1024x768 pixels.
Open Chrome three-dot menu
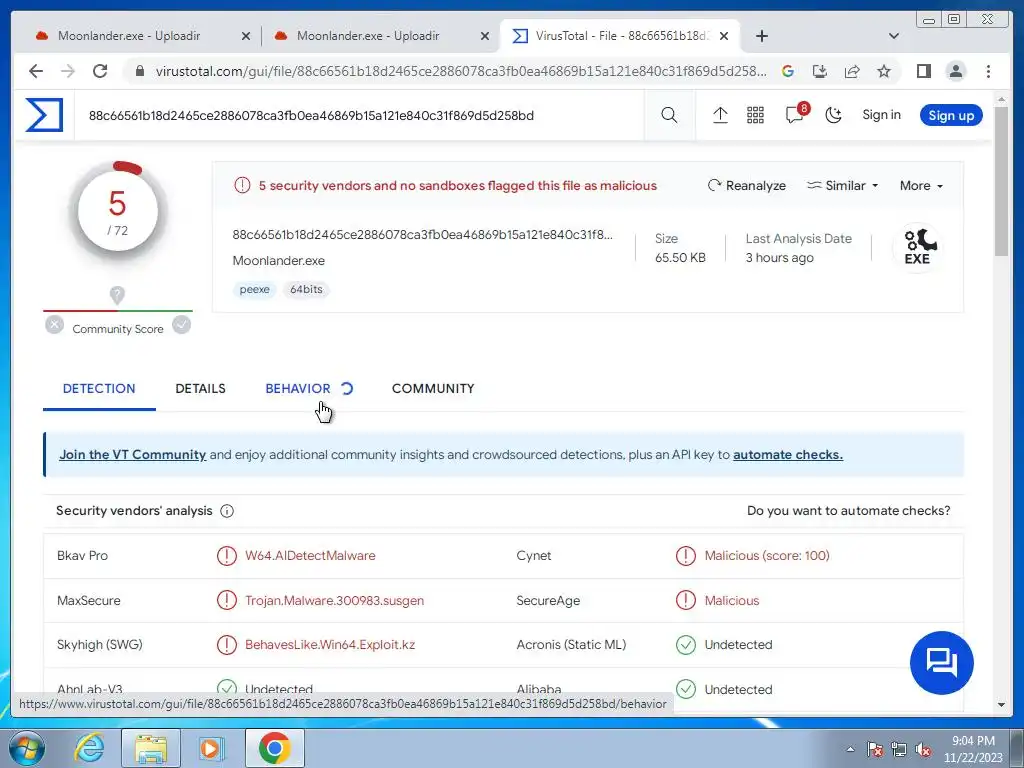point(988,71)
